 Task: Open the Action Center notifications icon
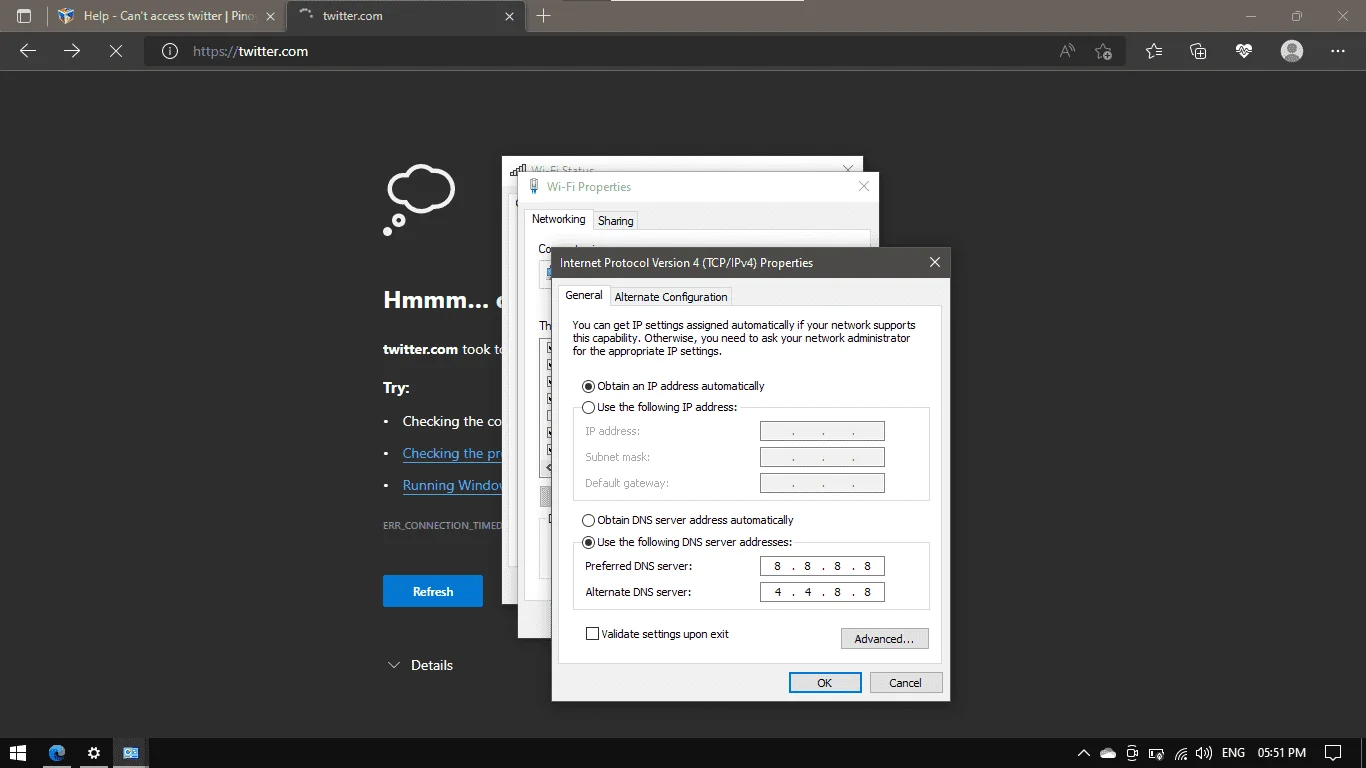click(1332, 753)
